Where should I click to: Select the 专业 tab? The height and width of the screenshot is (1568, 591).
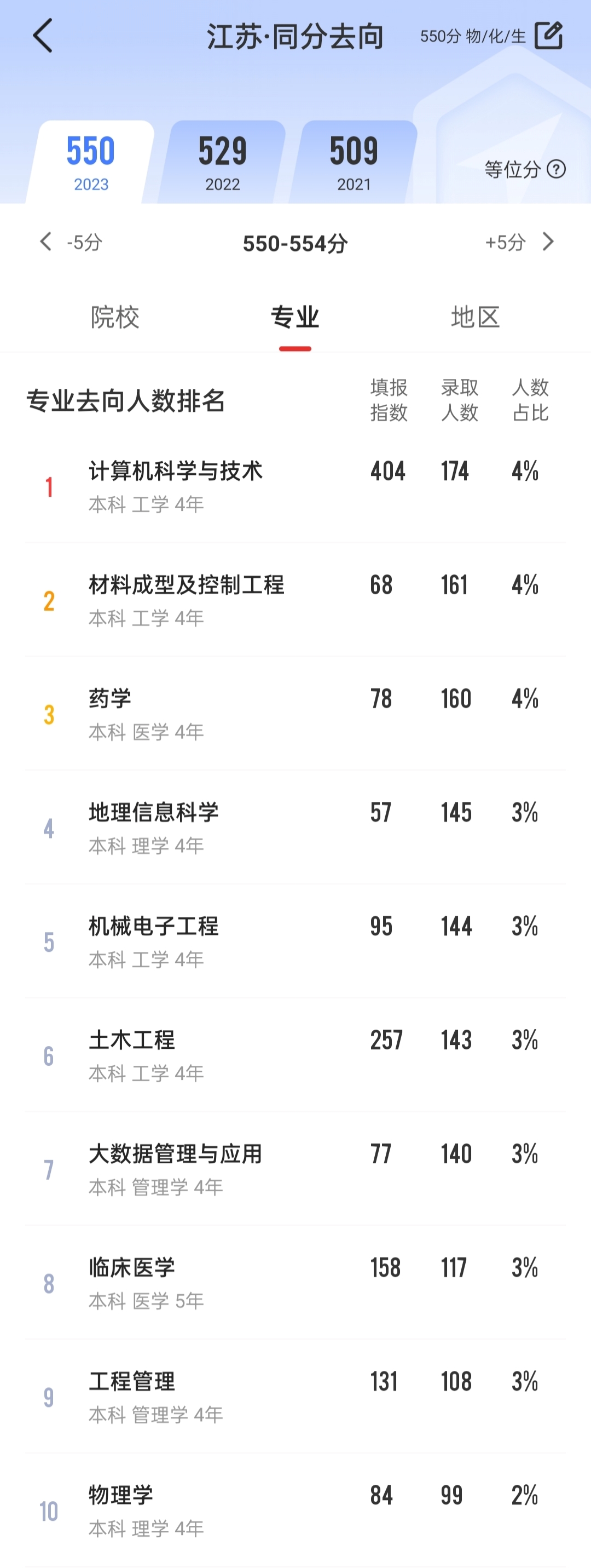pos(295,317)
